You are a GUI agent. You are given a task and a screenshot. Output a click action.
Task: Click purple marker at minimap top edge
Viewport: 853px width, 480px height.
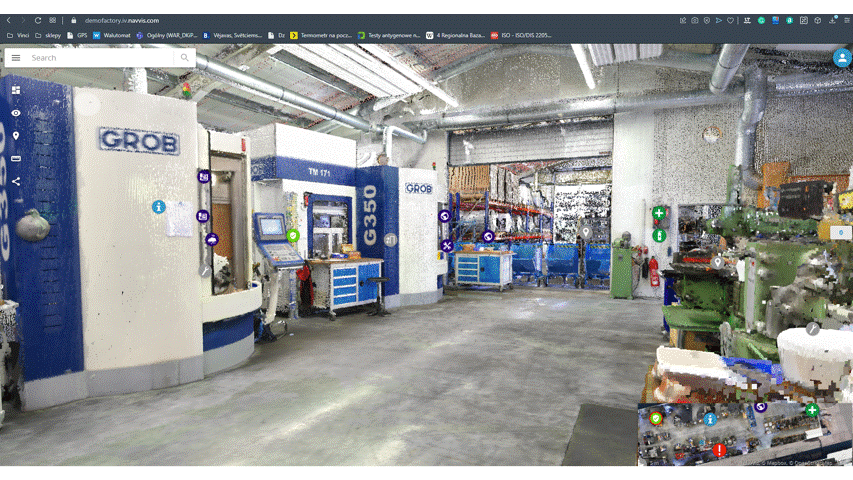pos(761,407)
